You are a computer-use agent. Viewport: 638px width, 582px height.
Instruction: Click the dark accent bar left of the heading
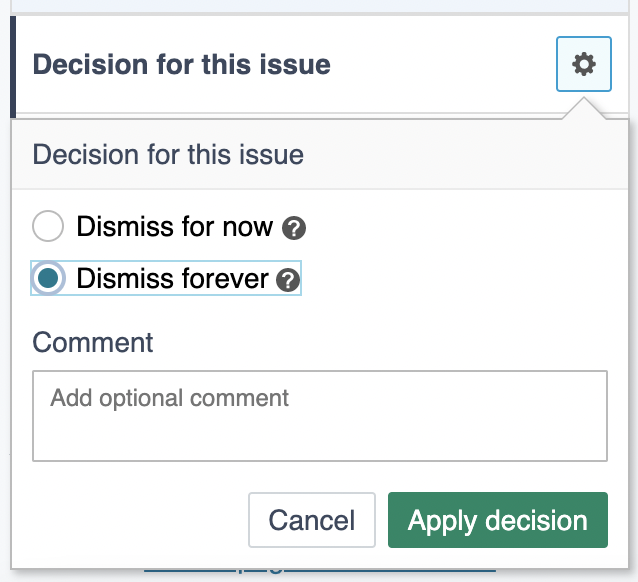coord(13,66)
